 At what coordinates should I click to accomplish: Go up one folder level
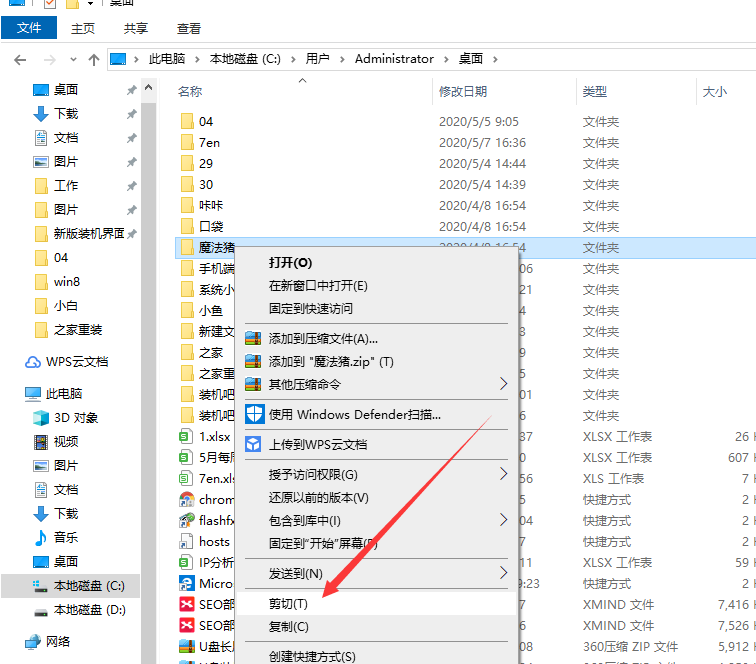pos(94,60)
